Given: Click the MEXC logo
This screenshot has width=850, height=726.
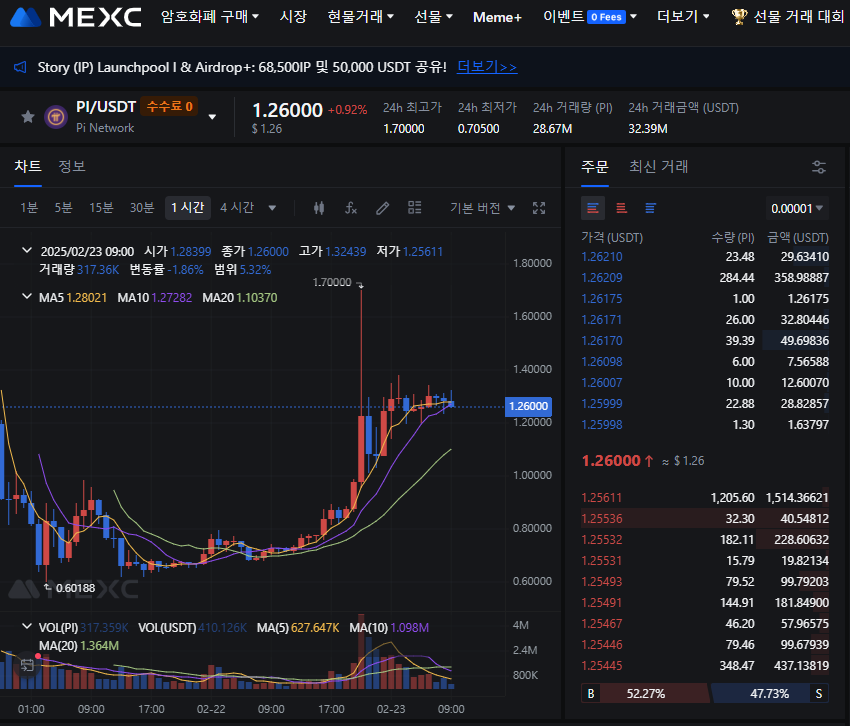Looking at the screenshot, I should [76, 17].
